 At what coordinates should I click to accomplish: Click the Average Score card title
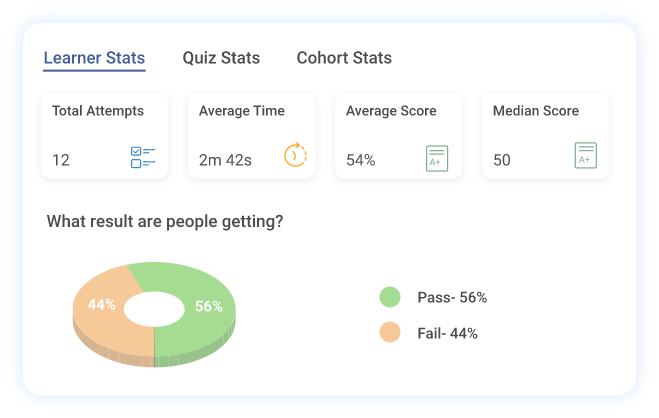pos(391,111)
